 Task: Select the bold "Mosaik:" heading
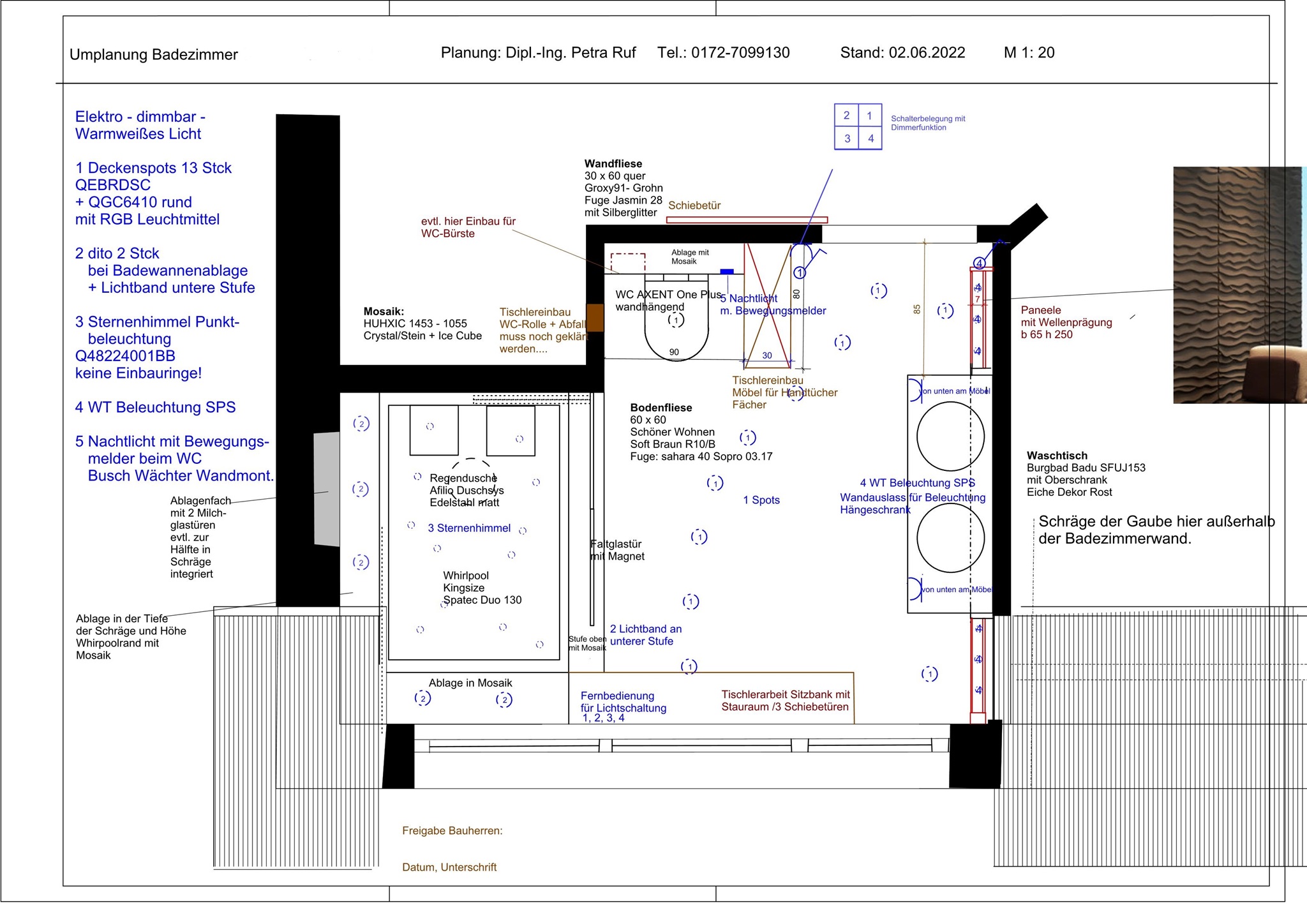click(384, 311)
